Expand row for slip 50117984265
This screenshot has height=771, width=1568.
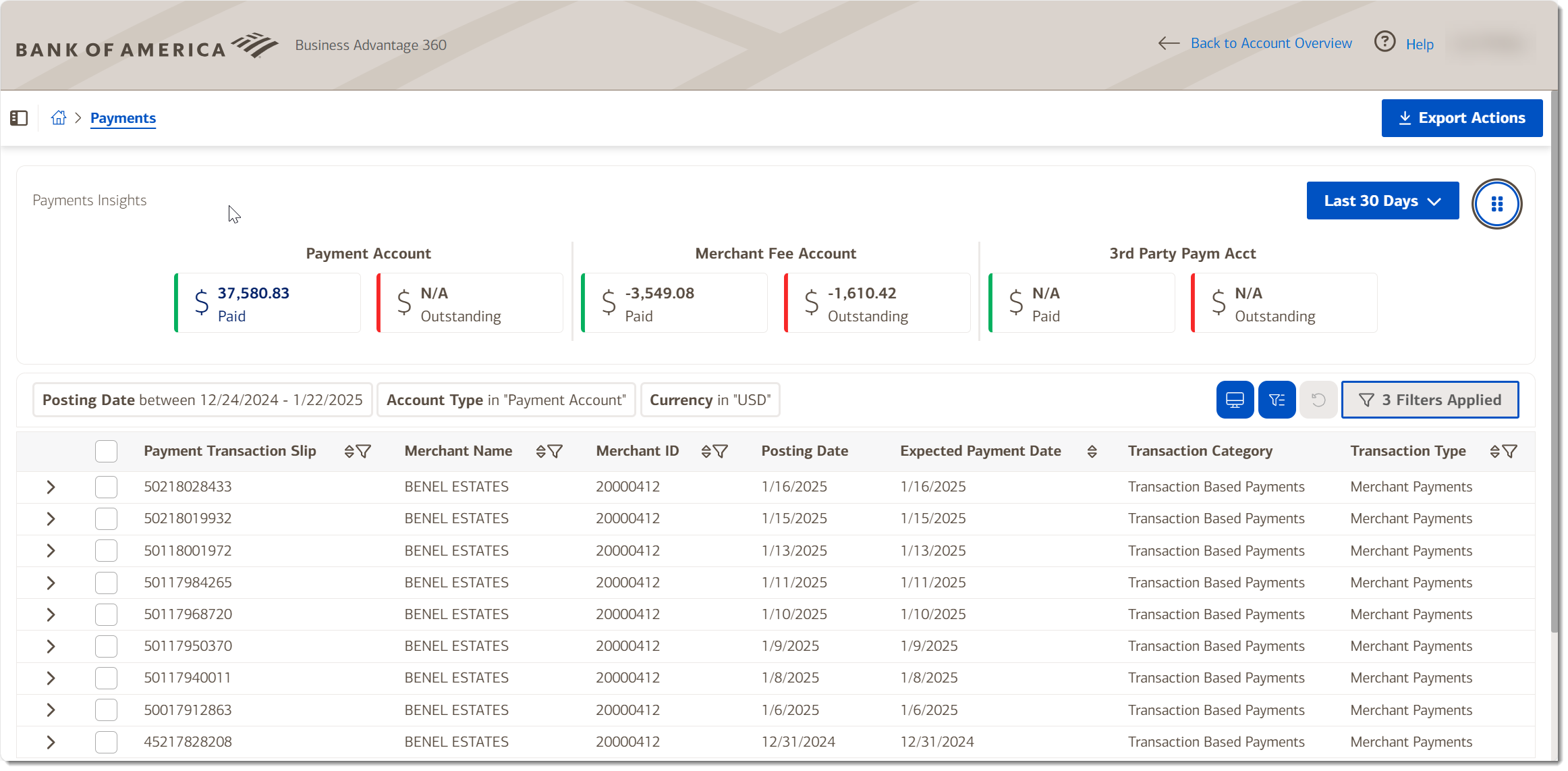[51, 583]
